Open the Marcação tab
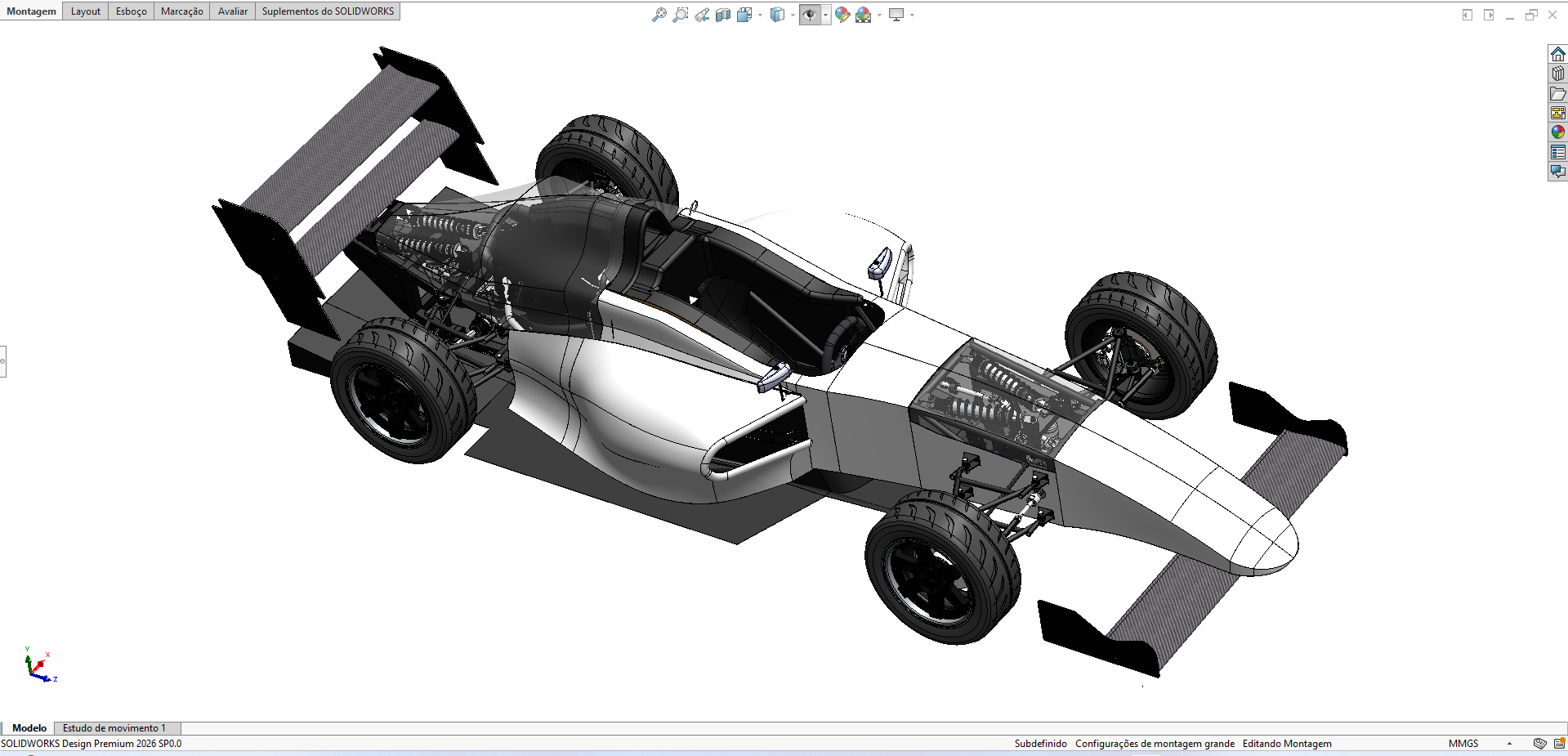Viewport: 1568px width, 756px height. (182, 11)
